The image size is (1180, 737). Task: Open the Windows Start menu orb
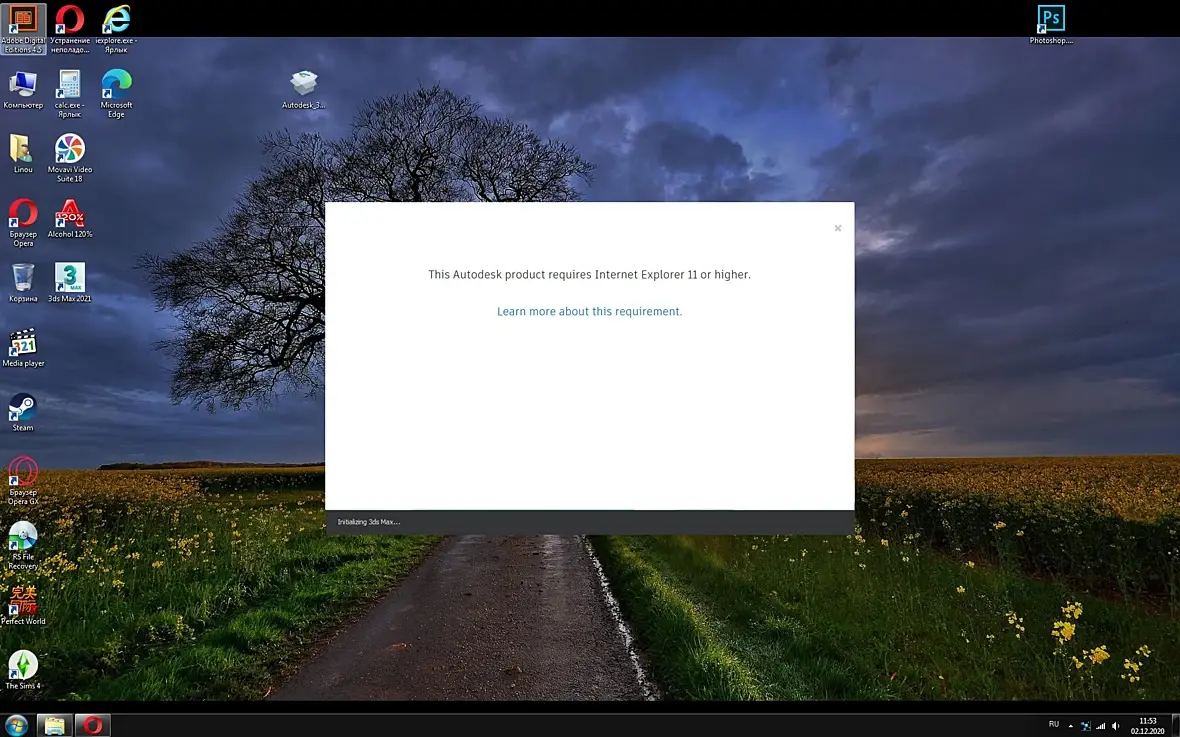(16, 725)
